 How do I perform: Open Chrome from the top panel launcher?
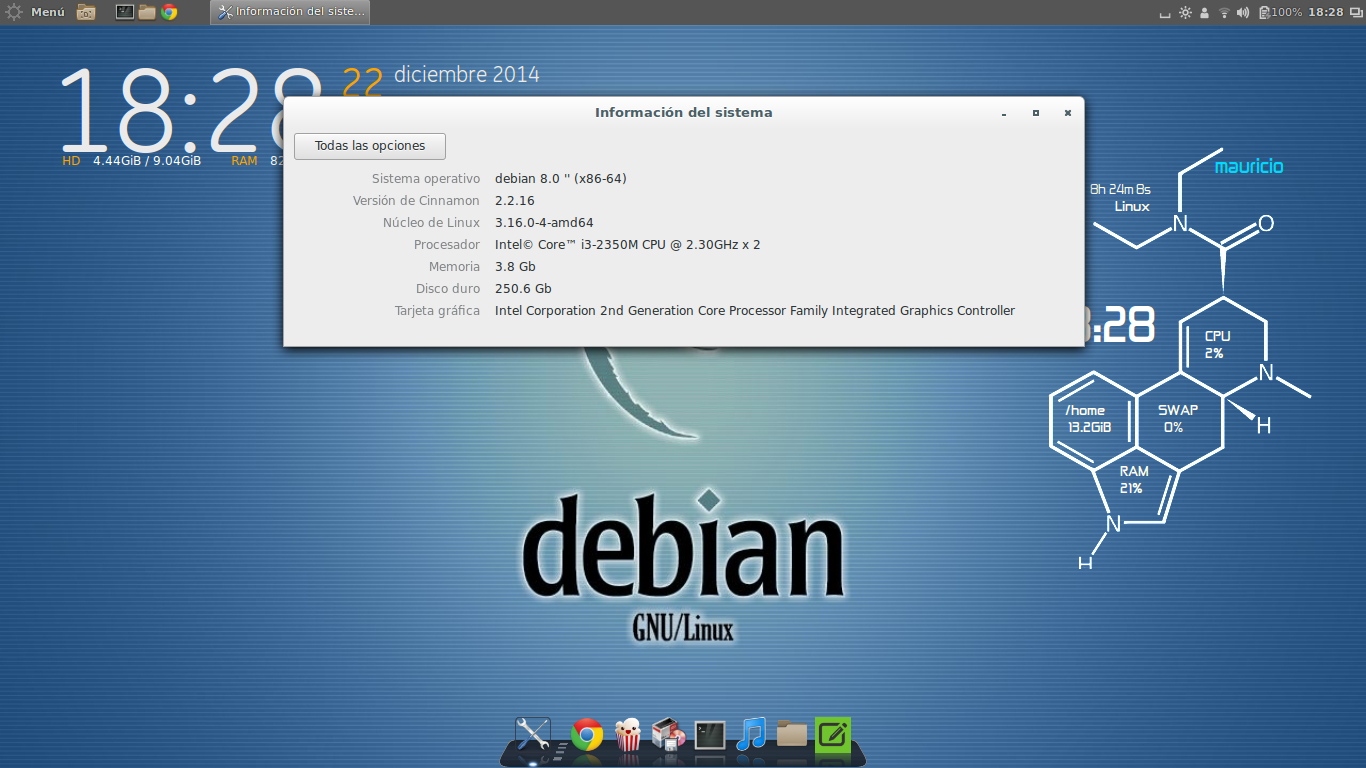pyautogui.click(x=168, y=13)
